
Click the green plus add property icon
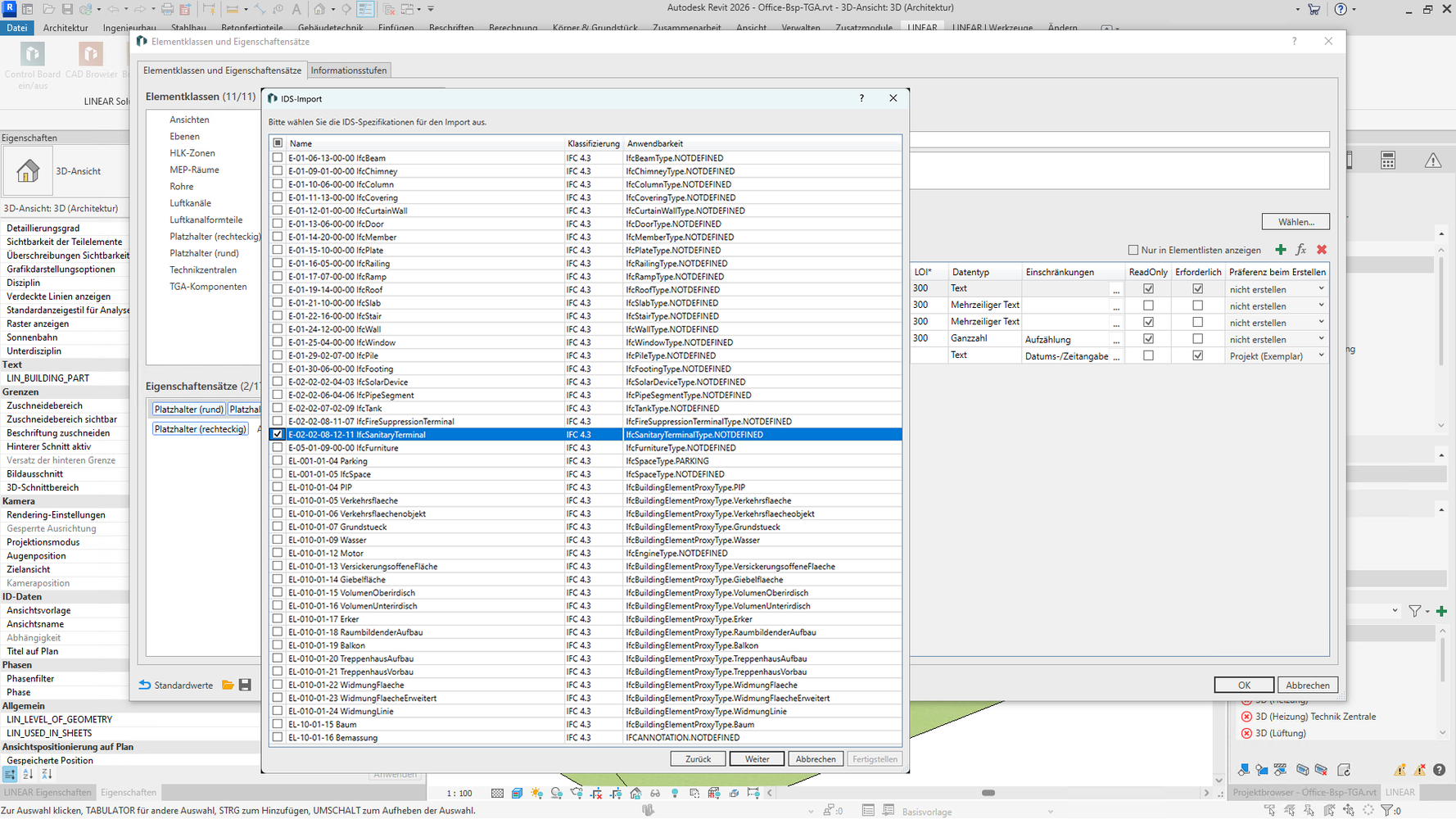(x=1281, y=250)
